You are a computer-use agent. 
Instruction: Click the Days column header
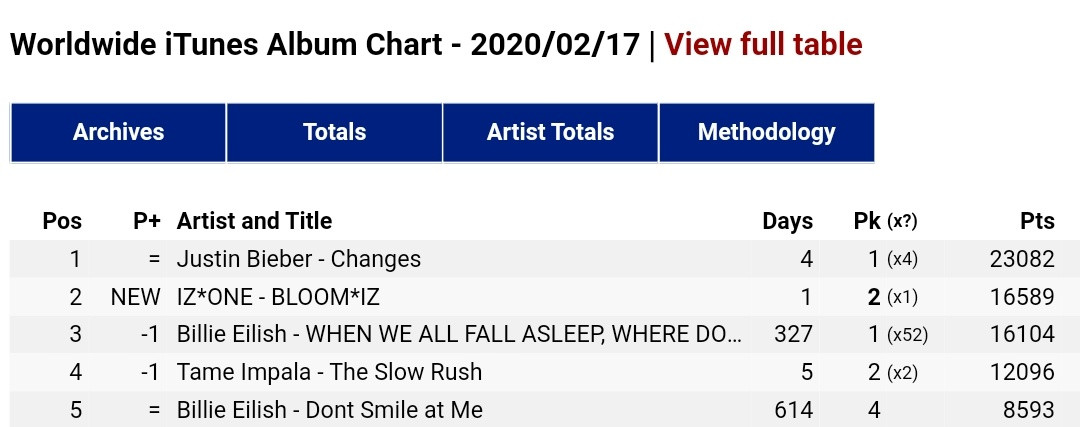tap(787, 221)
